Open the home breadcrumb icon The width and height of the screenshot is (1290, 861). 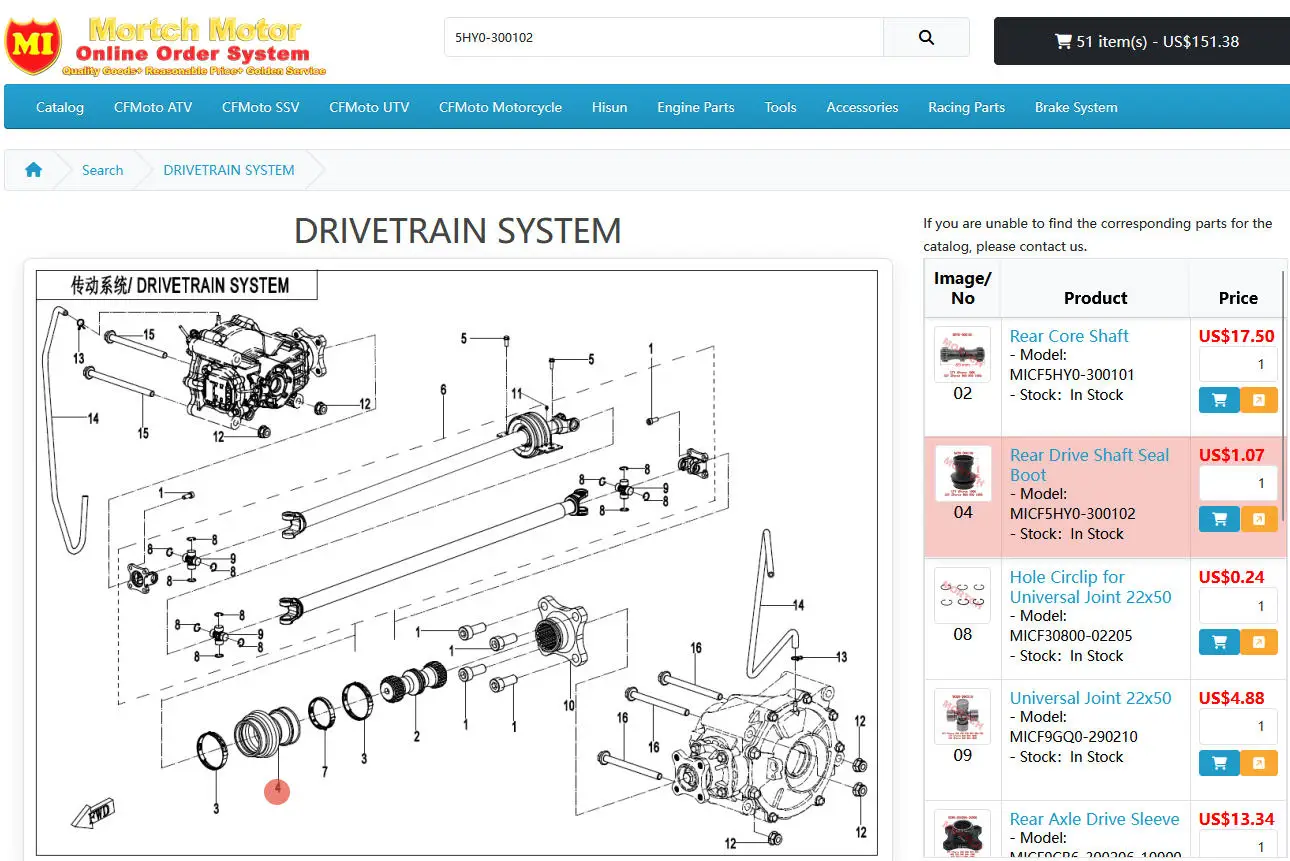(x=34, y=170)
